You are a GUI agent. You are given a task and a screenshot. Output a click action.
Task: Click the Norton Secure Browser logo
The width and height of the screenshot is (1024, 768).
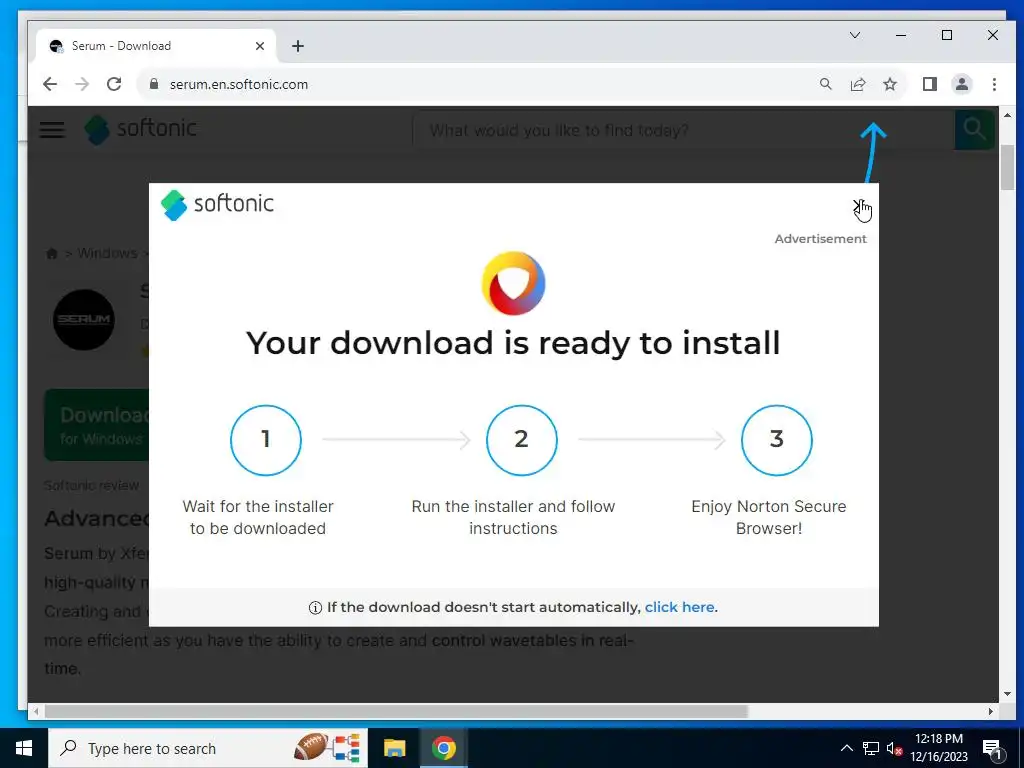click(x=513, y=283)
